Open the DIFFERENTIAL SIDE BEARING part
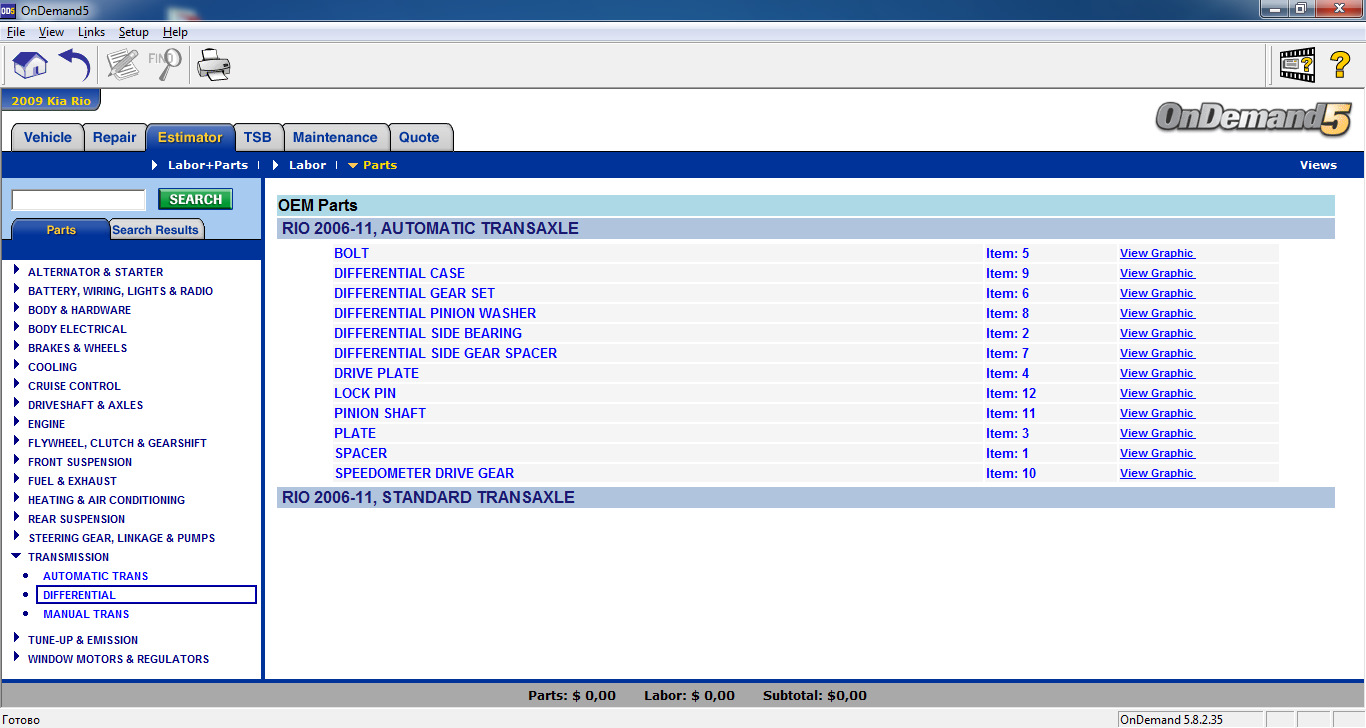Viewport: 1366px width, 728px height. tap(428, 333)
